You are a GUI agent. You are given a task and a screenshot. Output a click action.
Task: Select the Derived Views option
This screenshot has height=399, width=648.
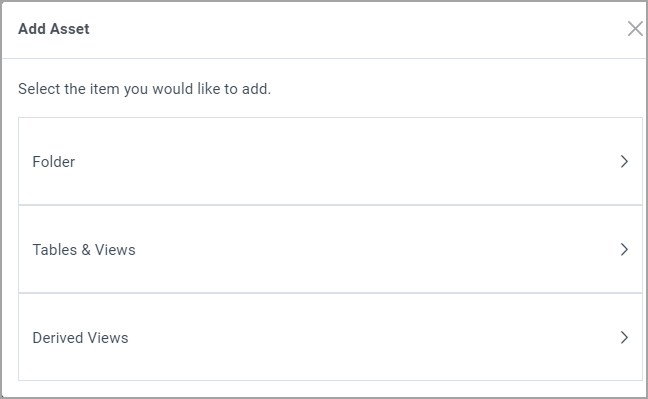(x=330, y=337)
